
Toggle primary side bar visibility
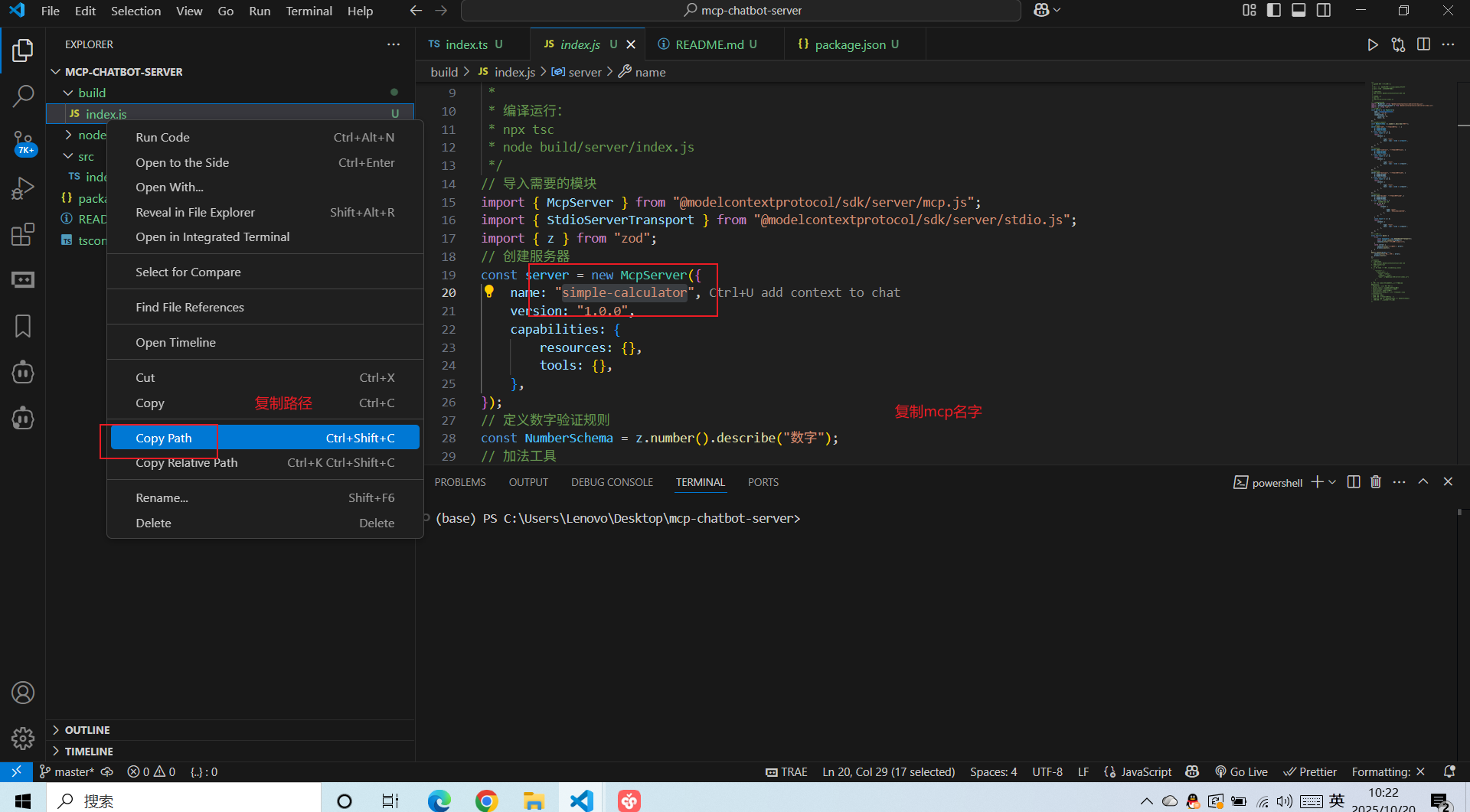click(x=1274, y=11)
